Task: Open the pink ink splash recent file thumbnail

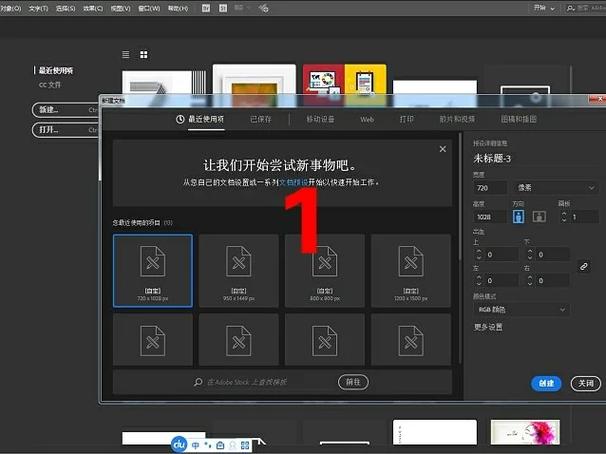Action: click(x=525, y=432)
